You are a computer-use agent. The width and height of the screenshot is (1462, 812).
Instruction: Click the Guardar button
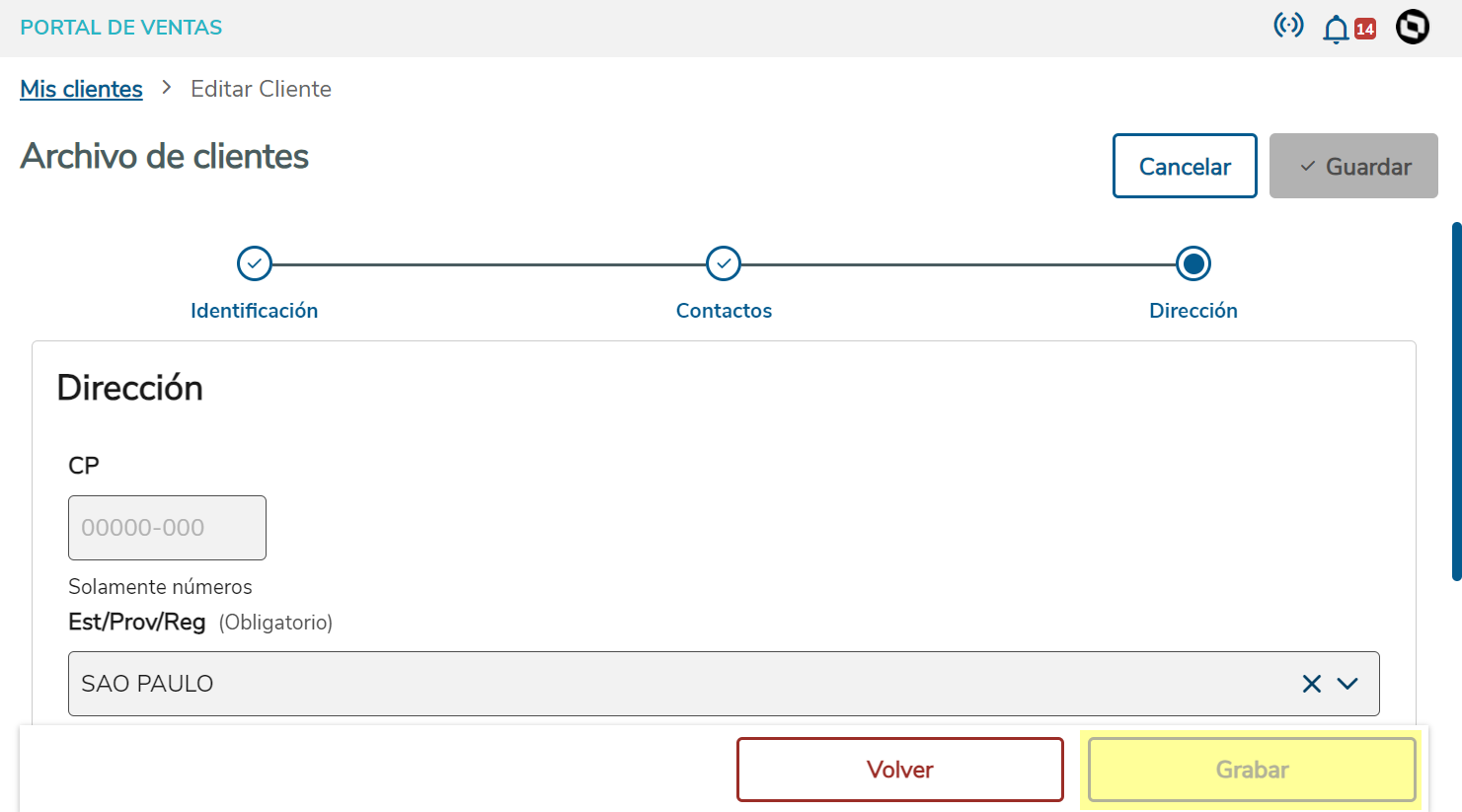tap(1352, 166)
